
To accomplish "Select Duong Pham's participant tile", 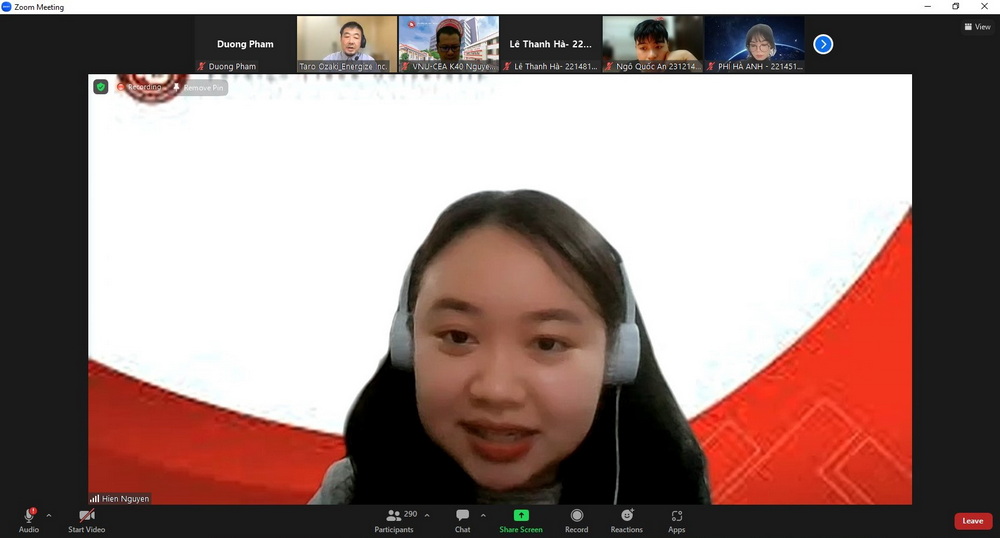I will (x=245, y=44).
